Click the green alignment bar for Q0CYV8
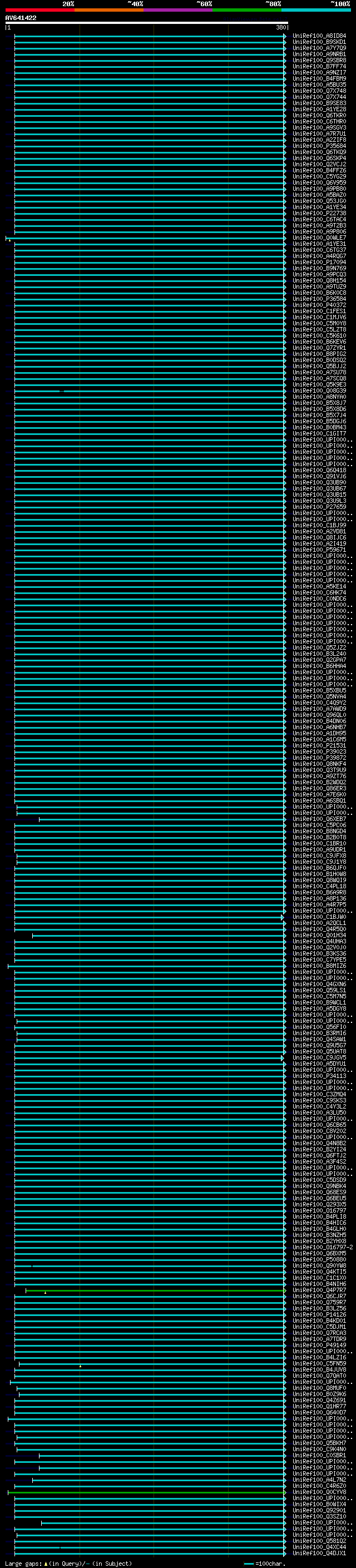The width and height of the screenshot is (356, 1568). [x=147, y=1492]
